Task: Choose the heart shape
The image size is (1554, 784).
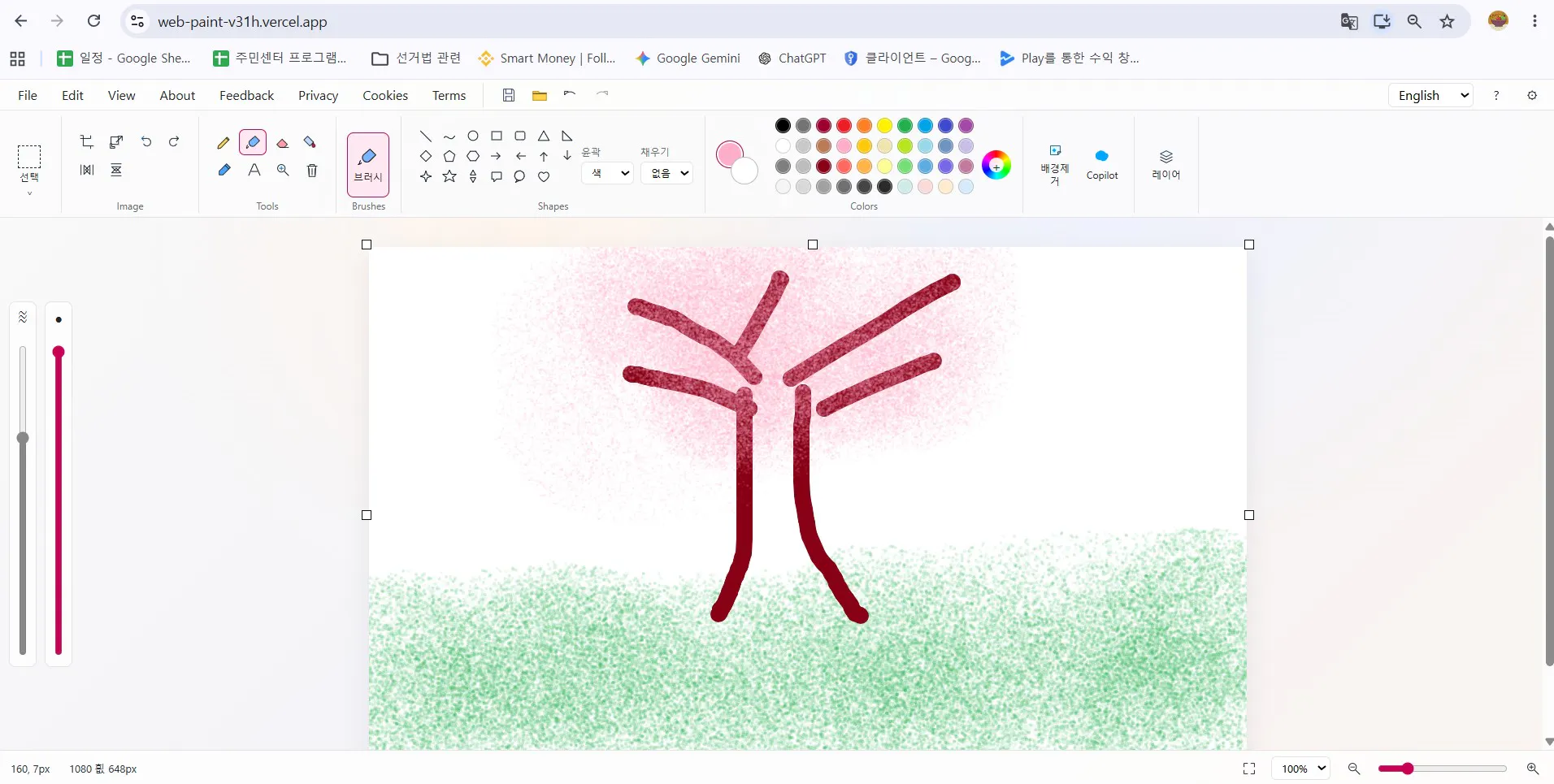Action: (544, 176)
